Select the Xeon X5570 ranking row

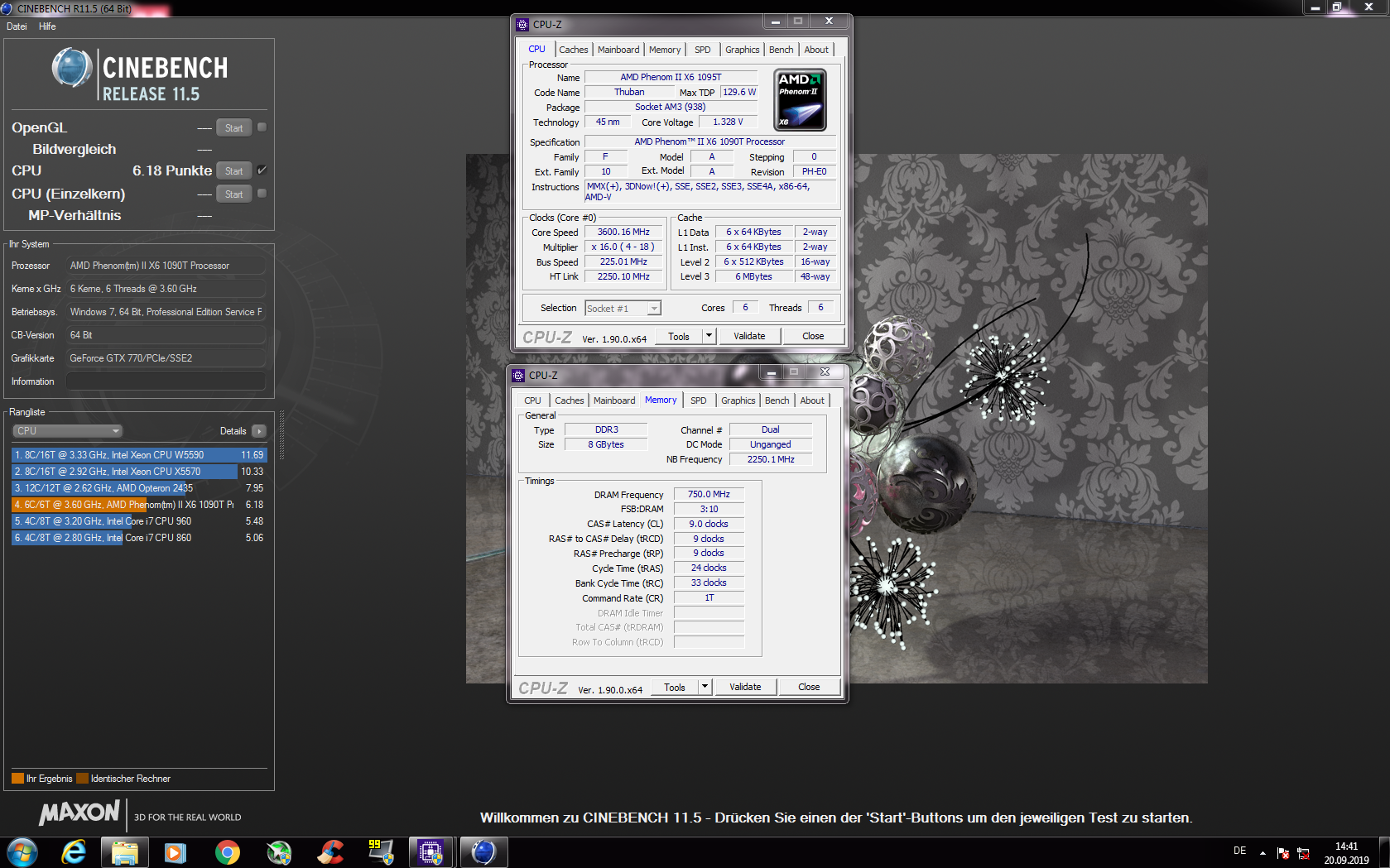pos(138,472)
